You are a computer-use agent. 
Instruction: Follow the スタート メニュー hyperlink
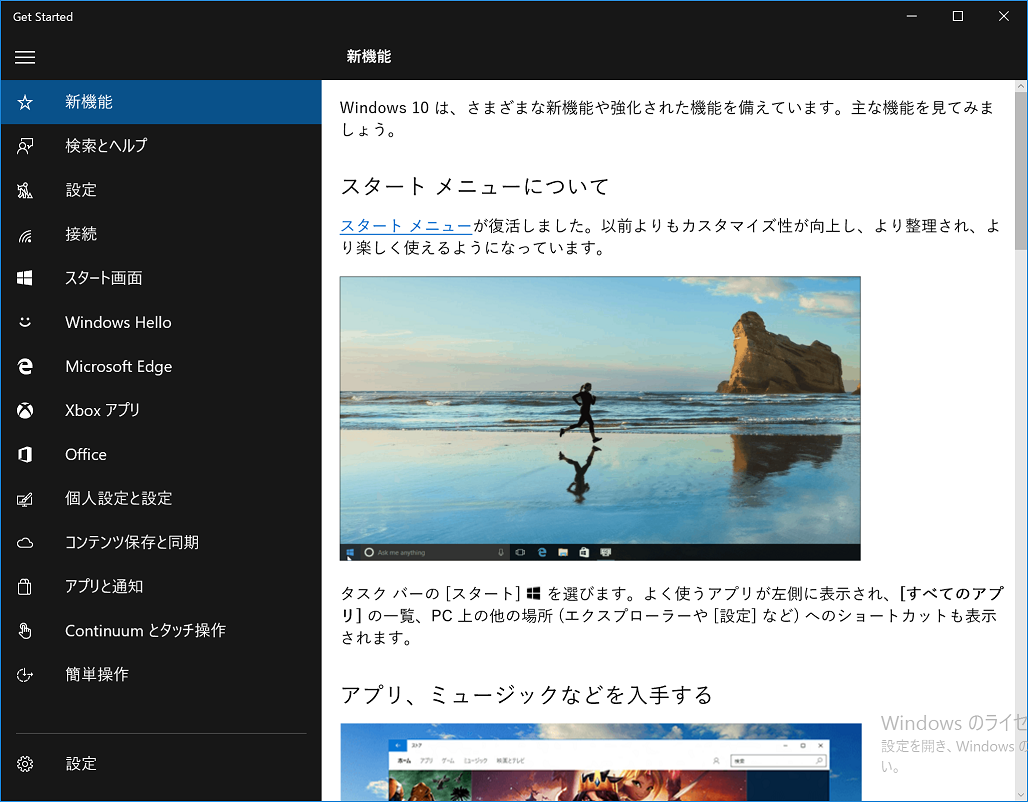pyautogui.click(x=406, y=226)
